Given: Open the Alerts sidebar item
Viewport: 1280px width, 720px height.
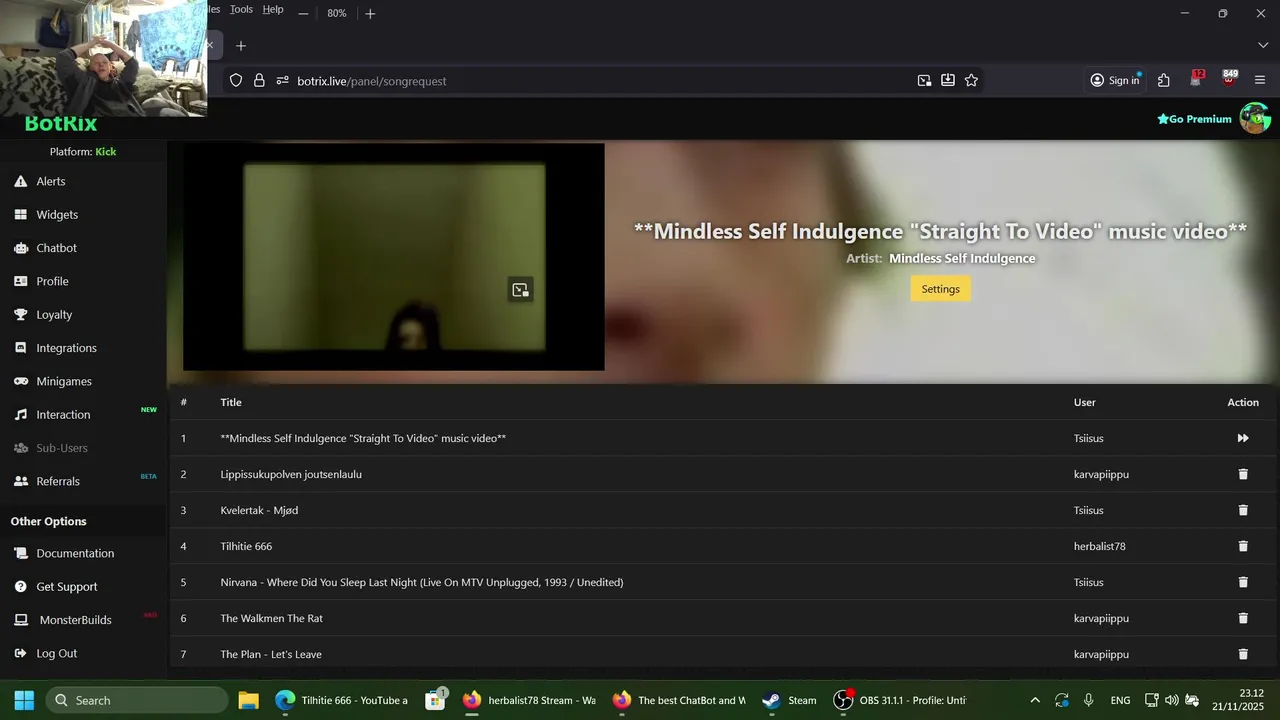Looking at the screenshot, I should (x=50, y=181).
